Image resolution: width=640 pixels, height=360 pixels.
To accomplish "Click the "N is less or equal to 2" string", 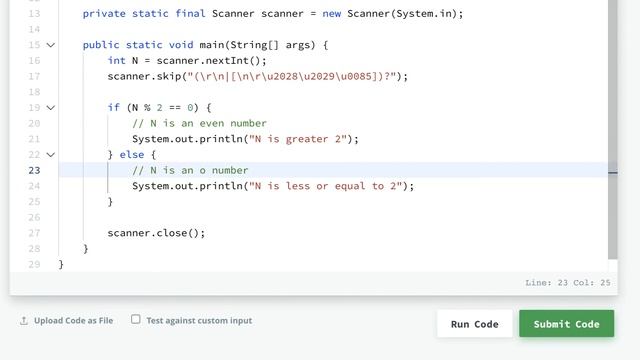I will (326, 186).
